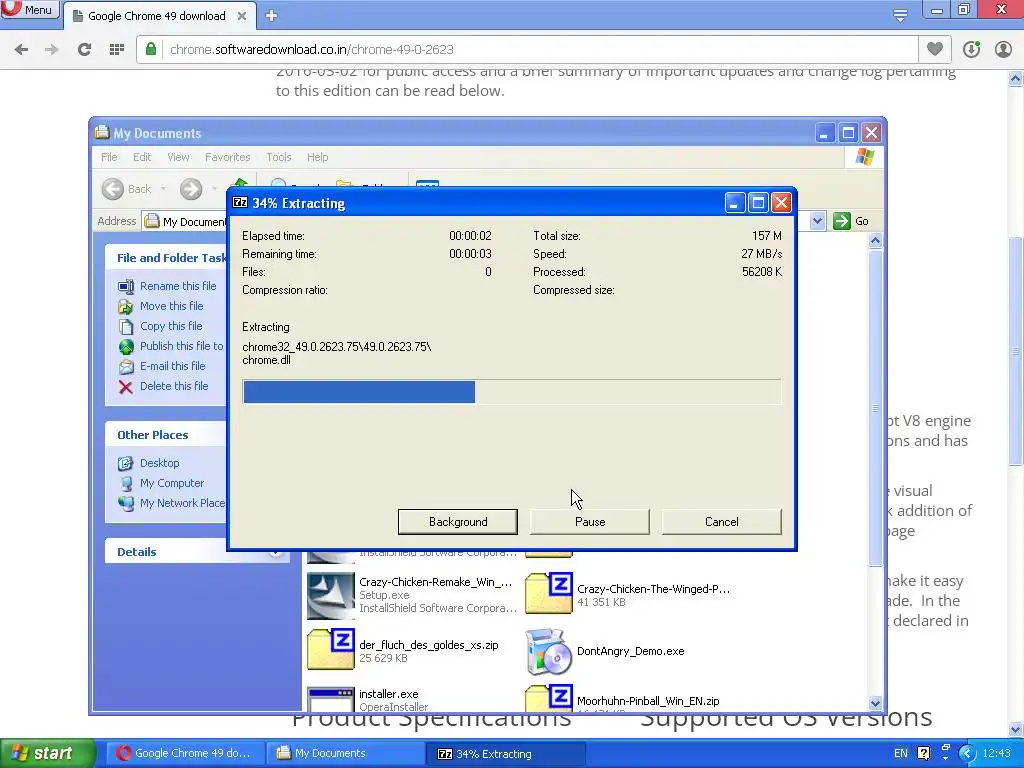Select Moorhuhn-Pinball_Win_EN.zip icon
1024x768 pixels.
[x=549, y=698]
